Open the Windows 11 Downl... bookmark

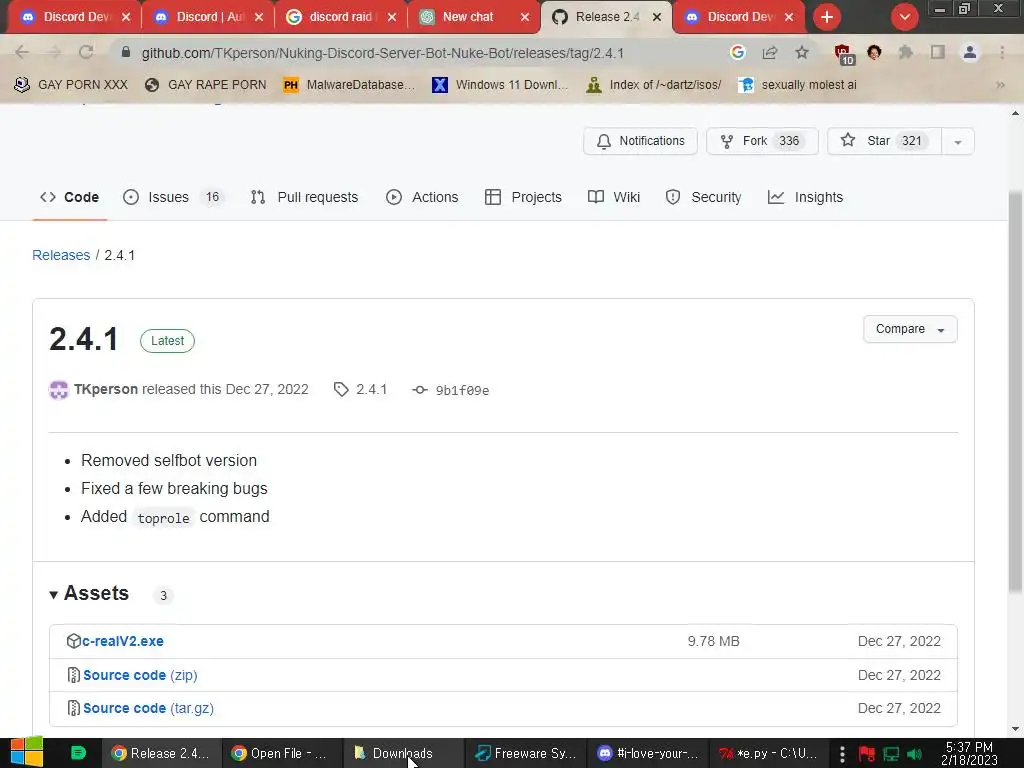pyautogui.click(x=500, y=85)
